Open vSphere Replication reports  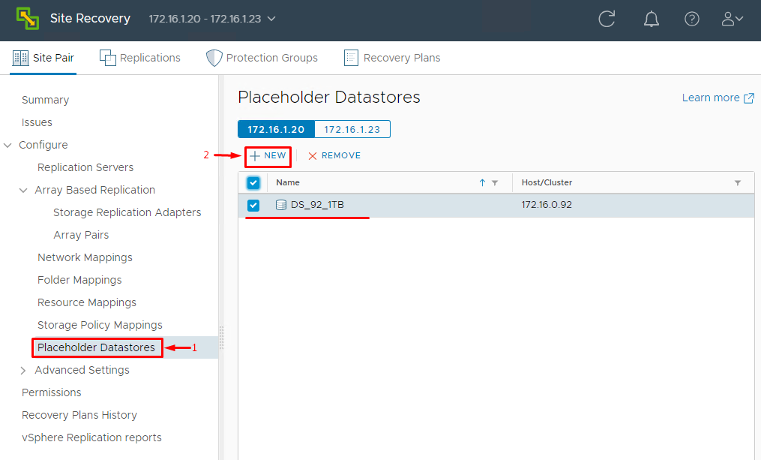(x=92, y=438)
